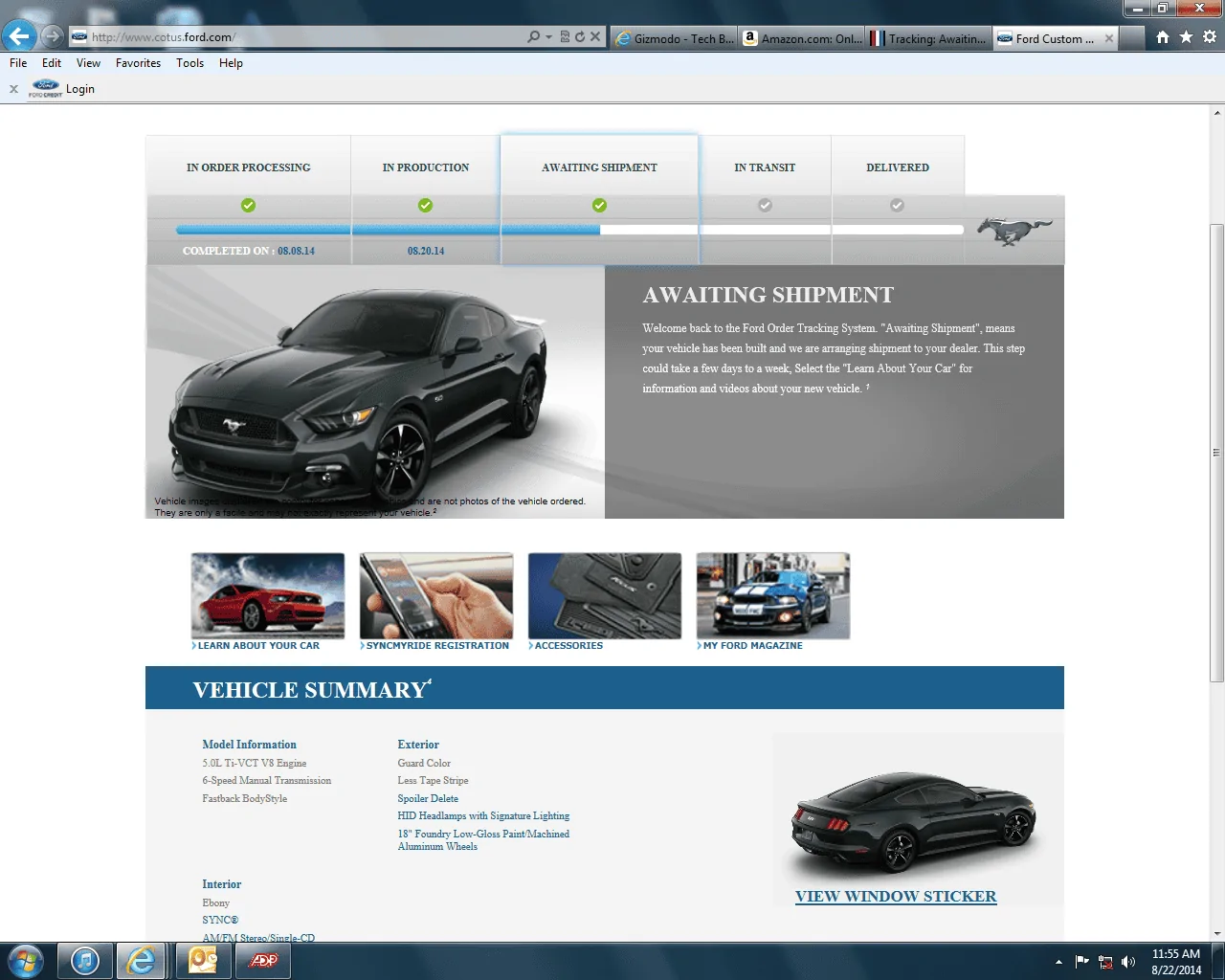1225x980 pixels.
Task: Go back using the browser Back arrow
Action: pos(19,37)
